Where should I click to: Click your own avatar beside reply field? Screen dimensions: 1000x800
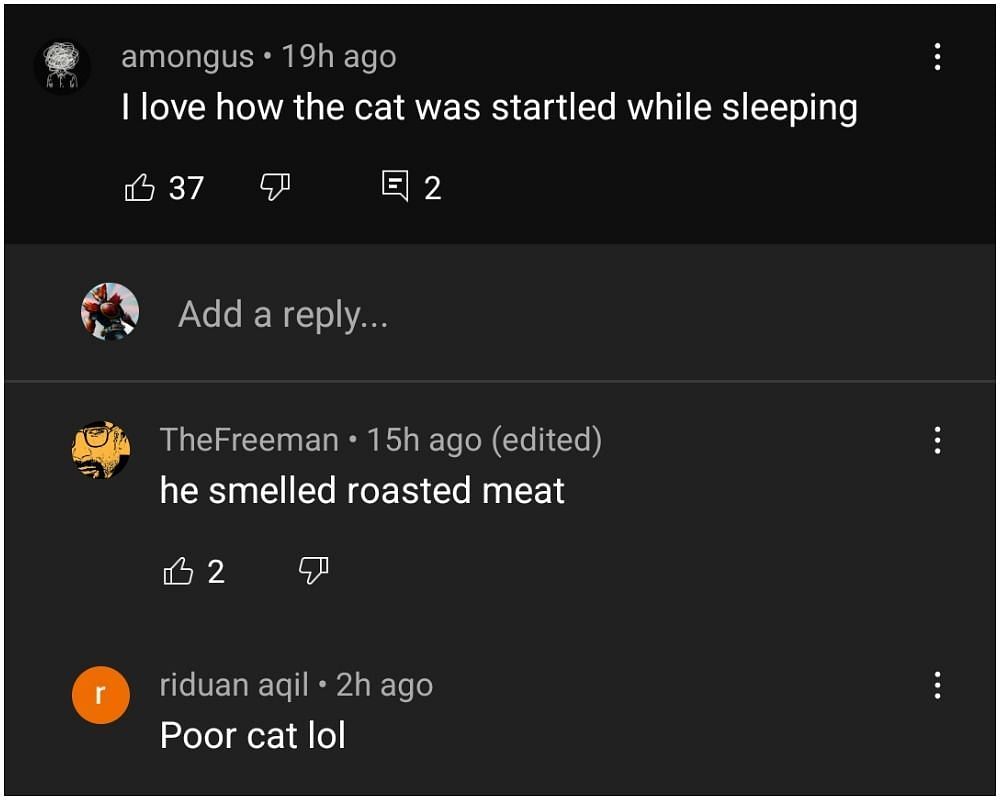(x=109, y=312)
